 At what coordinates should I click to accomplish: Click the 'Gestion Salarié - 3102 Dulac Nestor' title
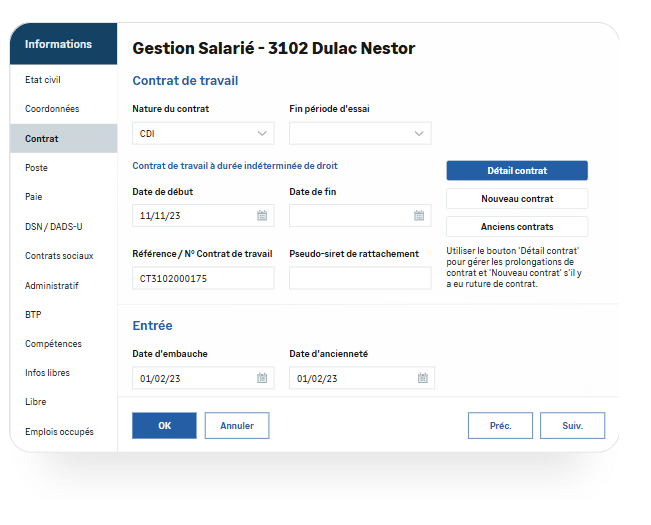(x=274, y=48)
